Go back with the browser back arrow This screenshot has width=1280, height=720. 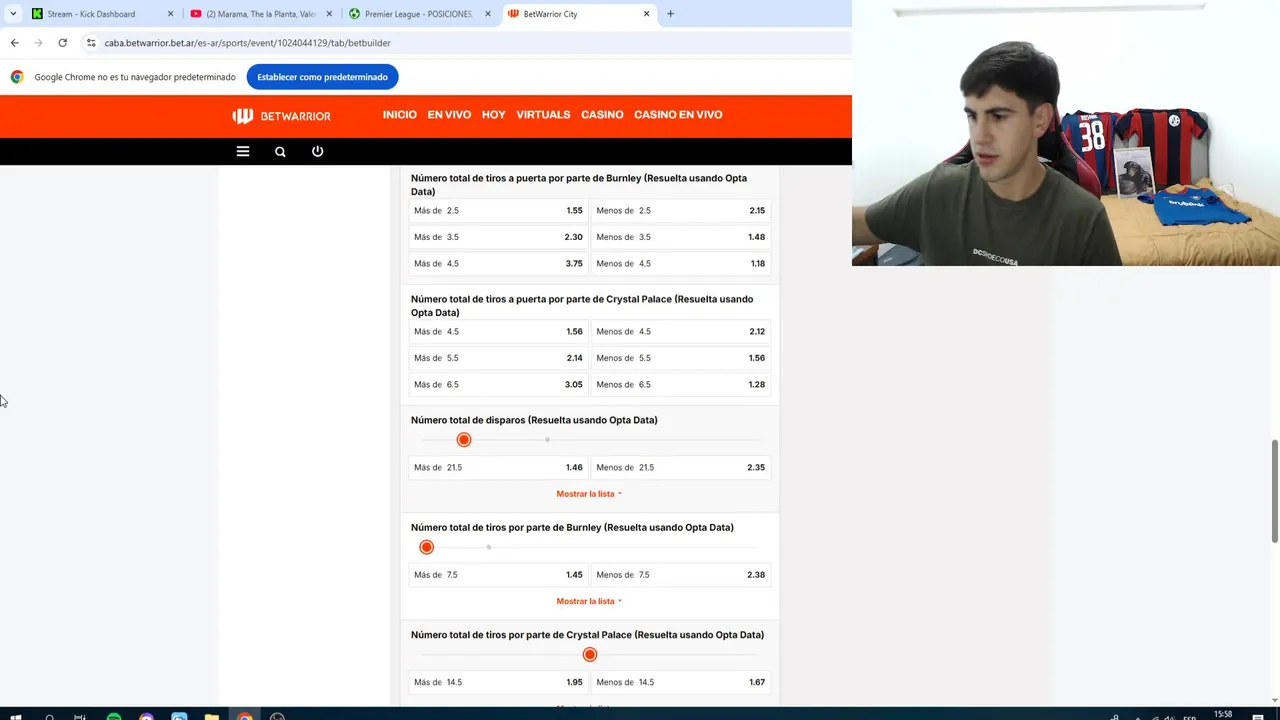tap(14, 43)
